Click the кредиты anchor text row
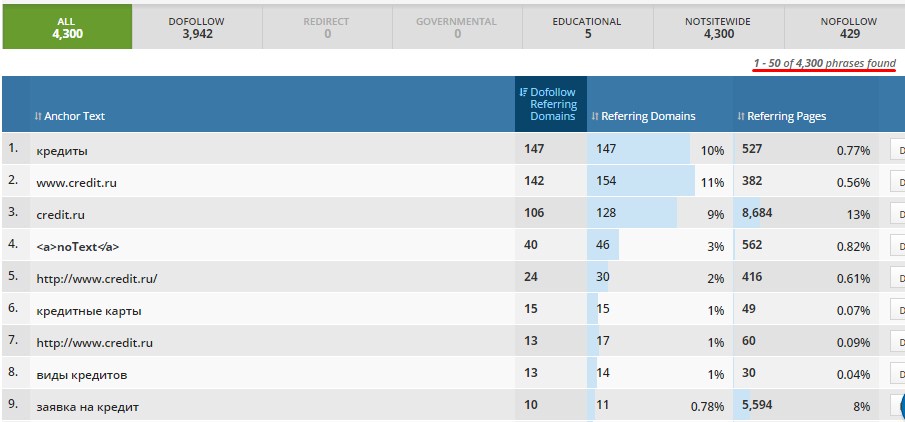This screenshot has height=422, width=905. coord(62,151)
